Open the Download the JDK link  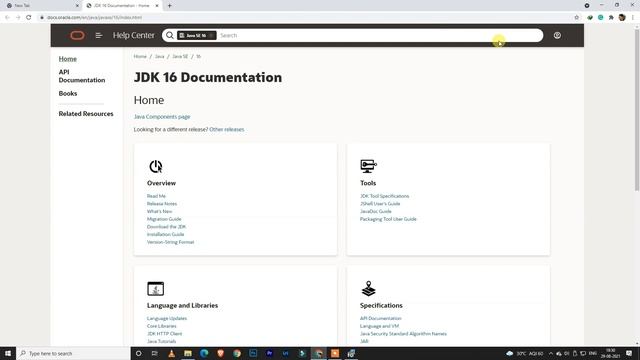pyautogui.click(x=167, y=227)
